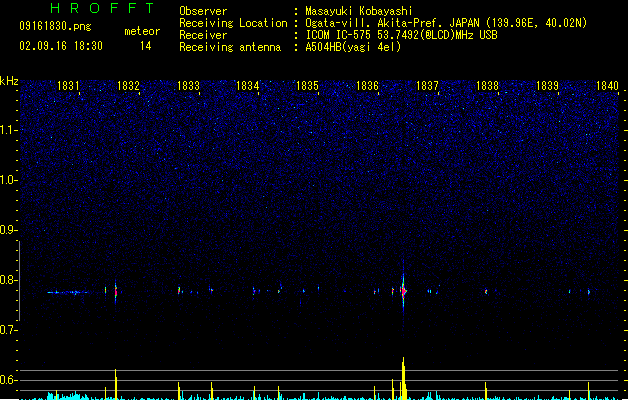Click the long horizontal echo trace under 1831

tap(67, 292)
